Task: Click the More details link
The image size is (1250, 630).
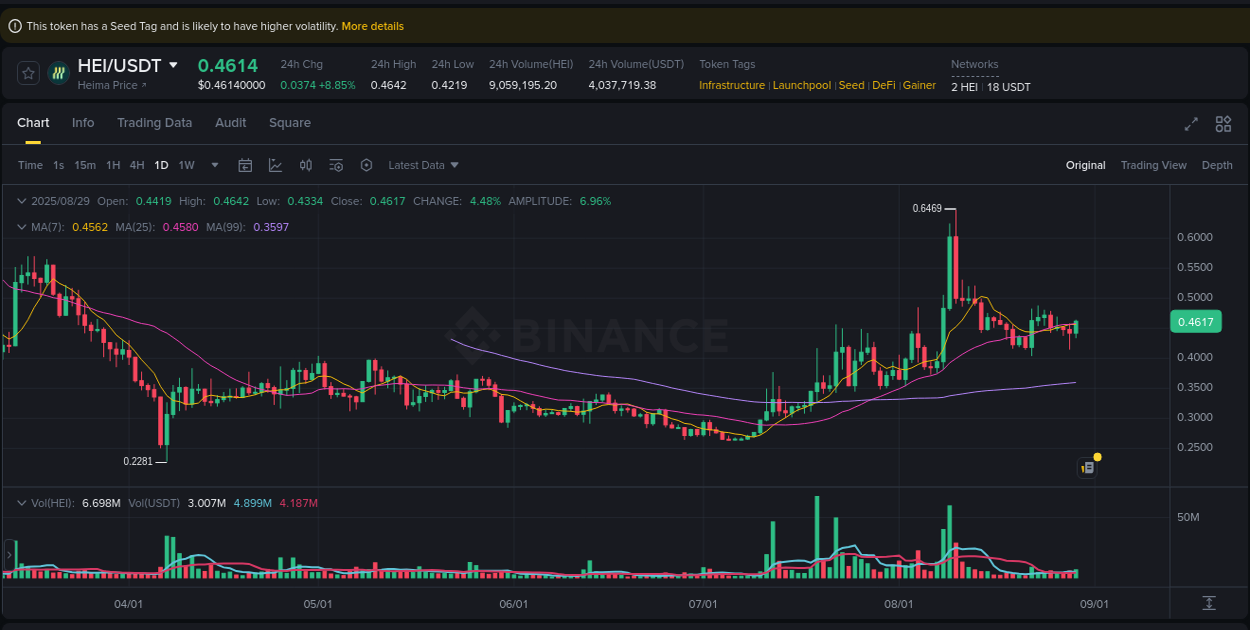Action: coord(373,25)
